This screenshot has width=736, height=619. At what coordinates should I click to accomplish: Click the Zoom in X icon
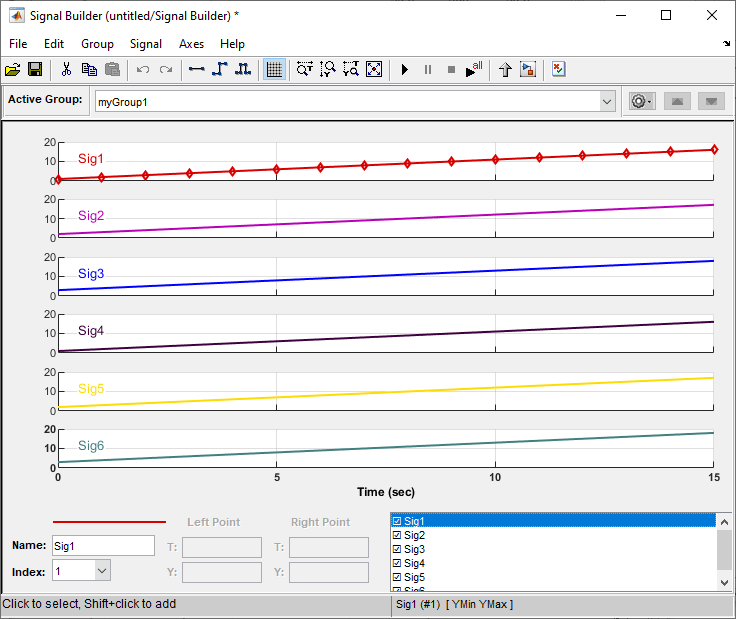click(304, 70)
